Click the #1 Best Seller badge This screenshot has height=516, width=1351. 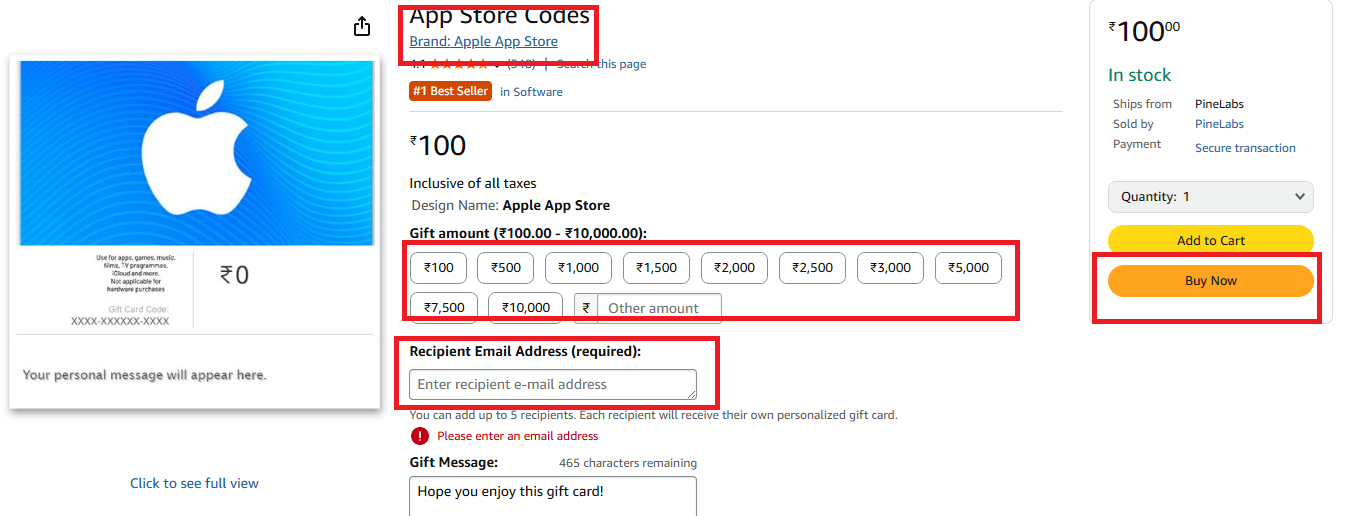[451, 91]
